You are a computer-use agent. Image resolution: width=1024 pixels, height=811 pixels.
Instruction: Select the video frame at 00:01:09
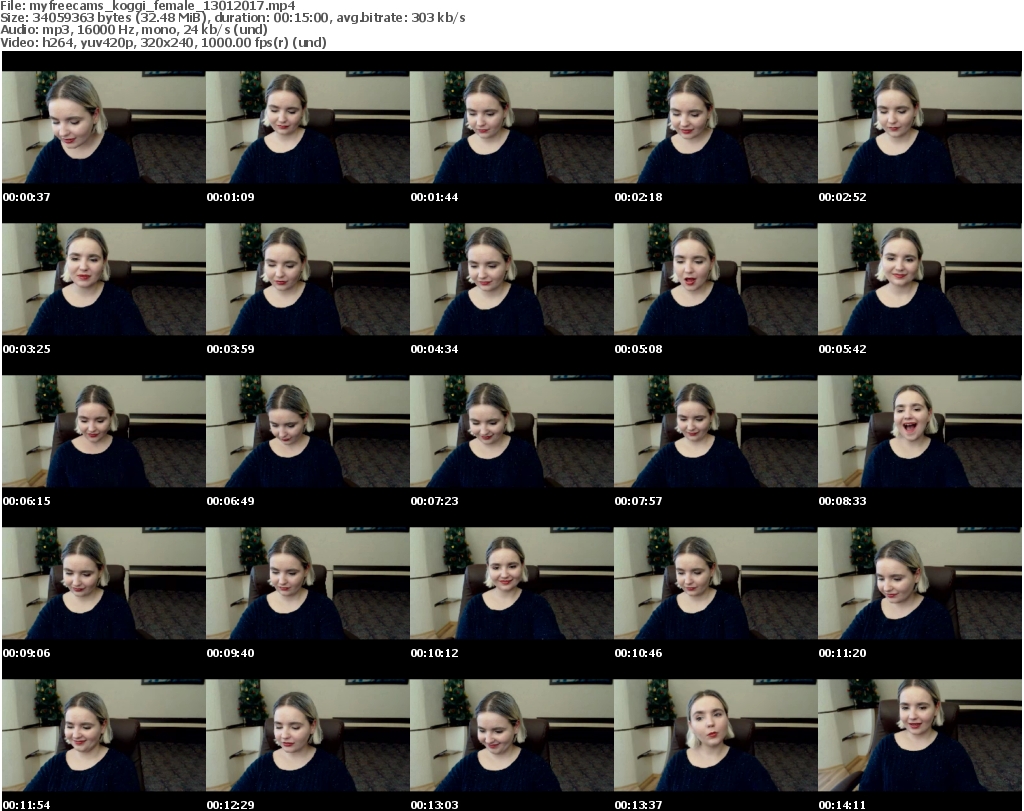click(x=308, y=127)
